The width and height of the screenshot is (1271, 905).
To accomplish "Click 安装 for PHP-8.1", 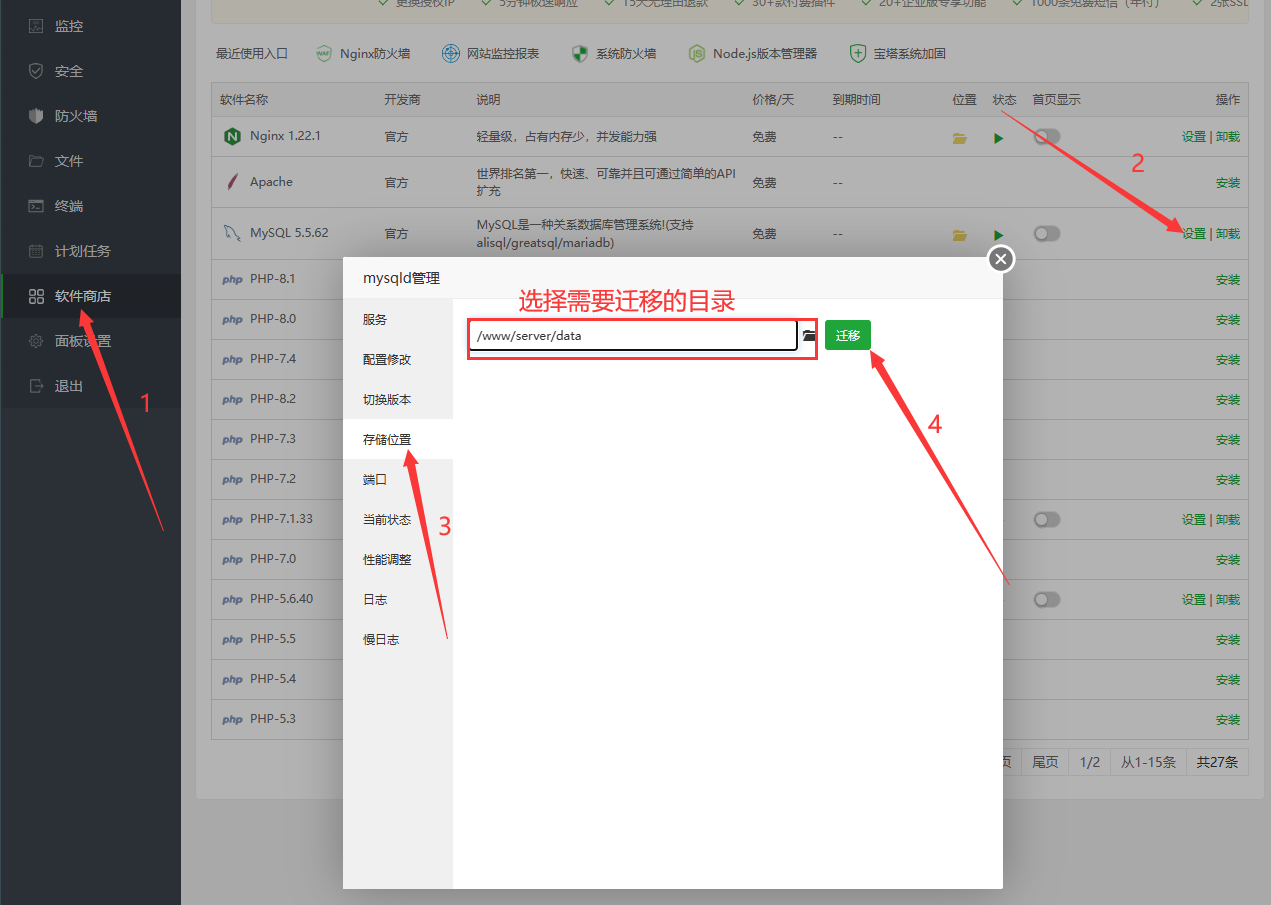I will [x=1228, y=280].
